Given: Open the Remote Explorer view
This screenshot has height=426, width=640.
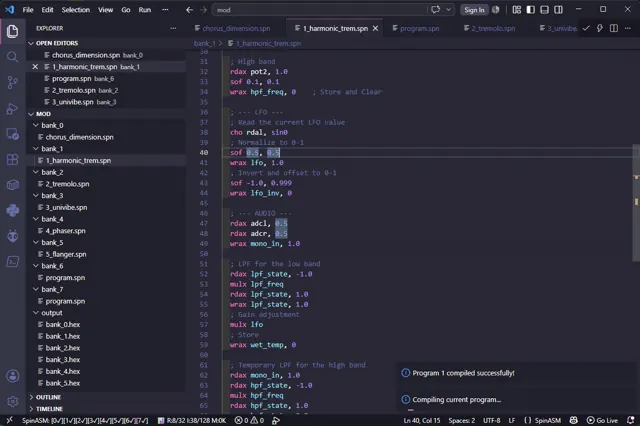Looking at the screenshot, I should (x=13, y=134).
